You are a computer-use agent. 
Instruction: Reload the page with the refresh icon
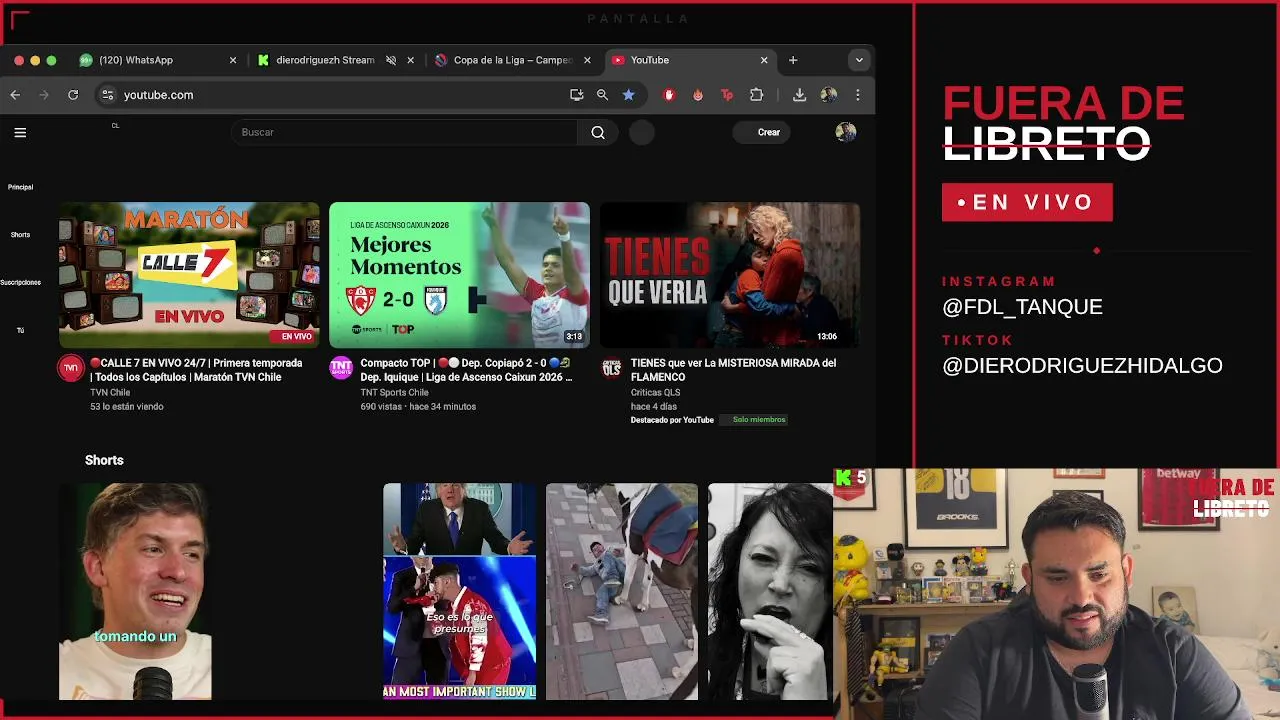[x=73, y=95]
